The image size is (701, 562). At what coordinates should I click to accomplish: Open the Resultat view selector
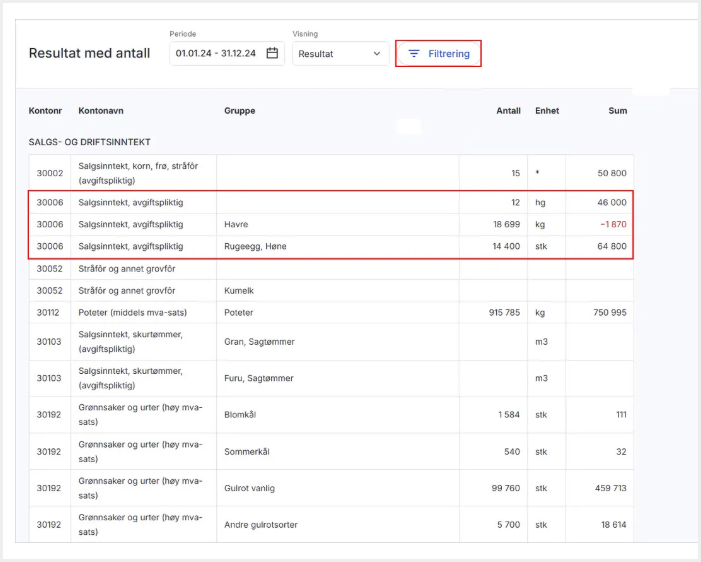[340, 54]
